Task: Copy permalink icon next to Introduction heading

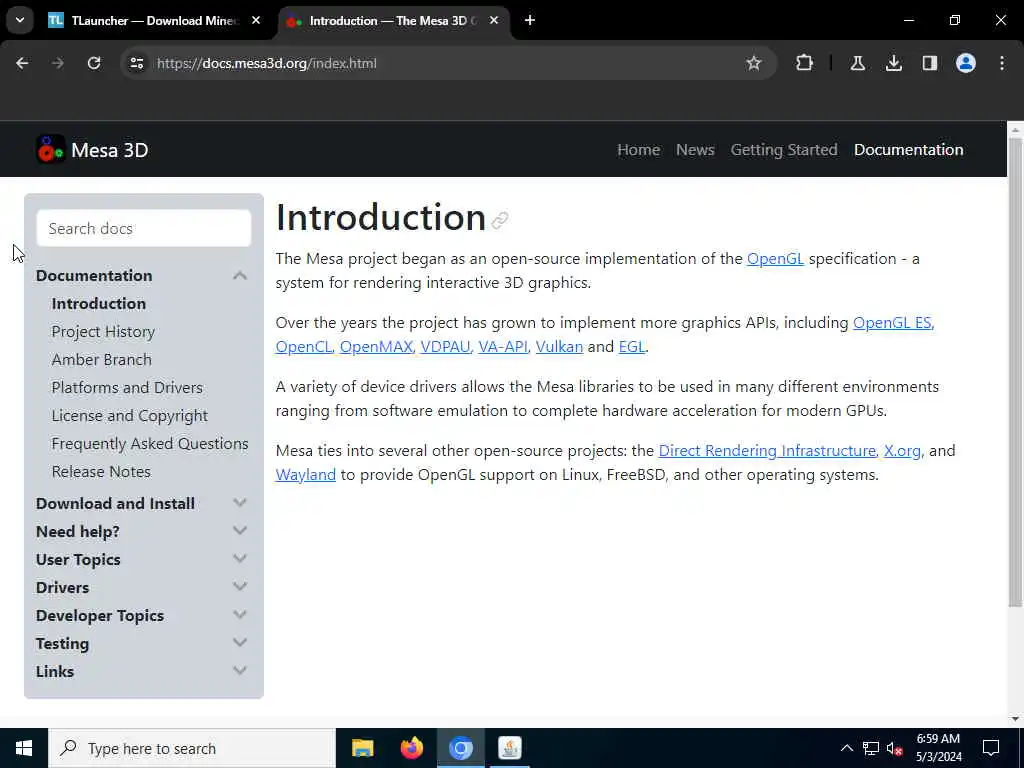Action: [x=500, y=221]
